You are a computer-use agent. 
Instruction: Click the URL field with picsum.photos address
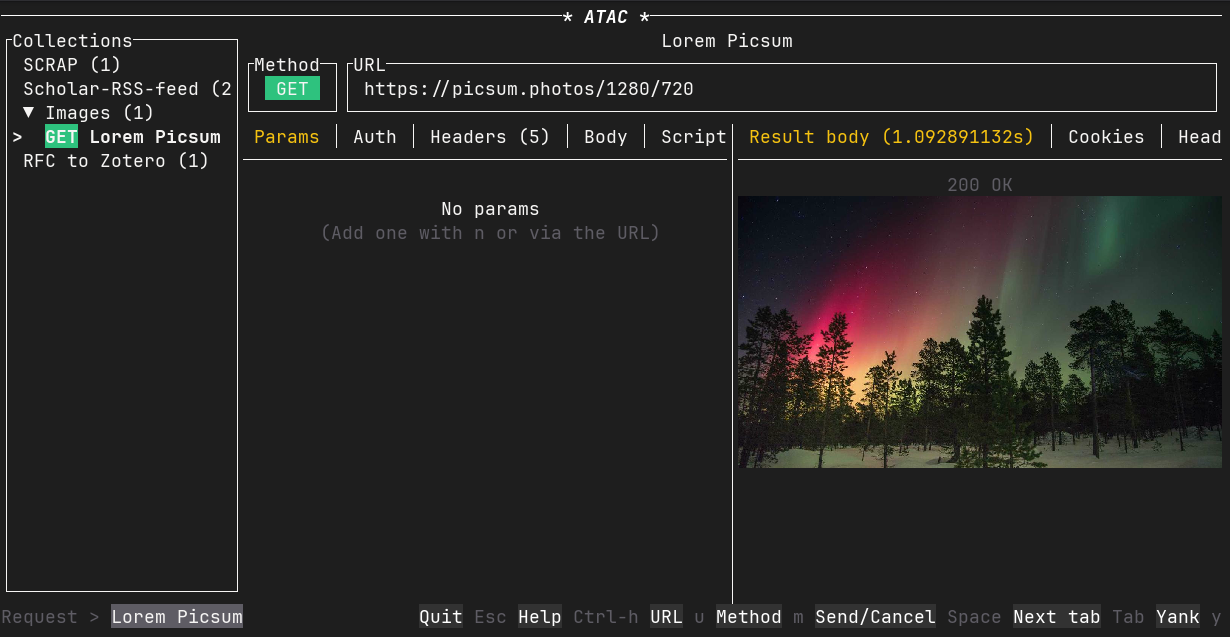[784, 89]
